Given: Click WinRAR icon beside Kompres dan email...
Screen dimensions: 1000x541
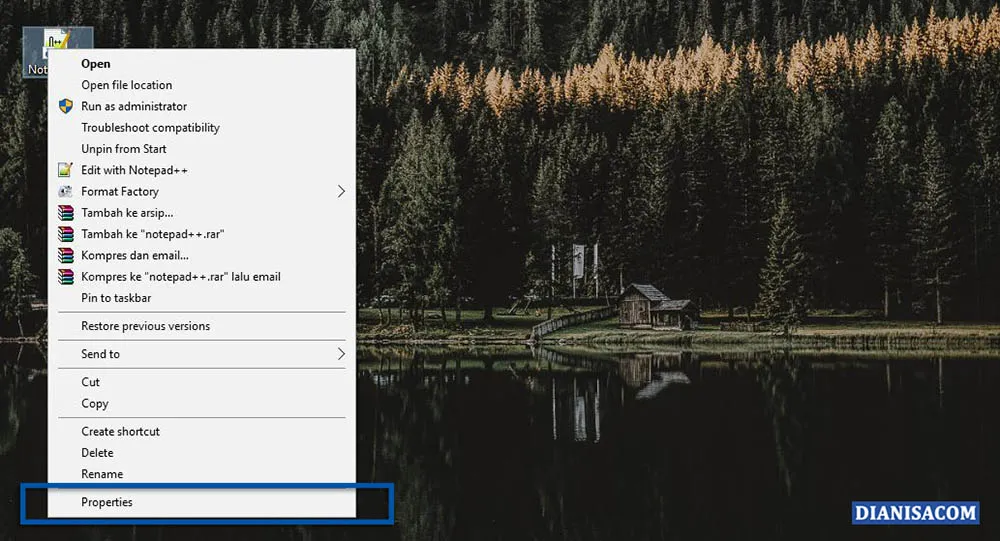Looking at the screenshot, I should pyautogui.click(x=65, y=255).
